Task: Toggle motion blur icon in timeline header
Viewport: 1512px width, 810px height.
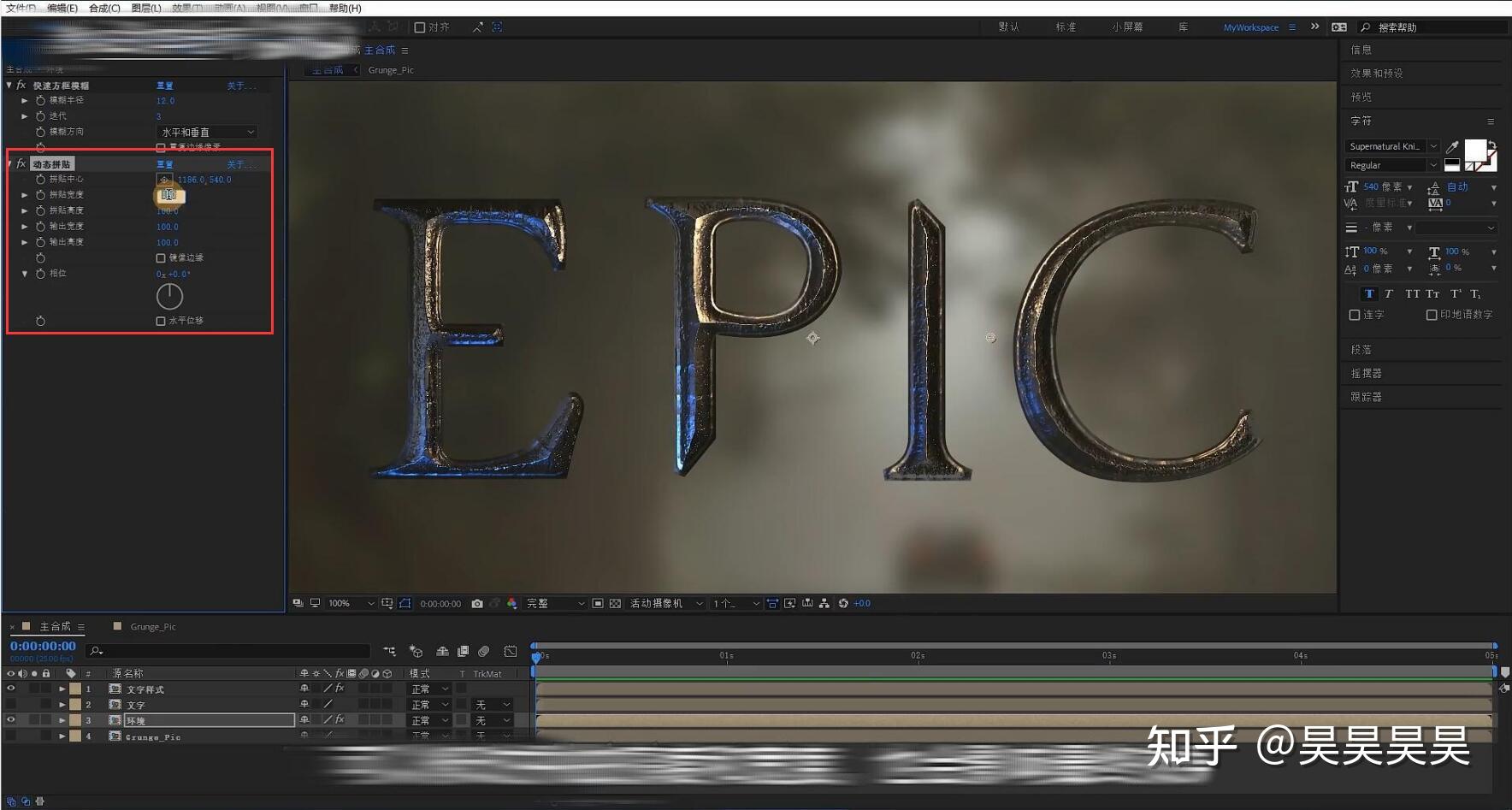Action: pyautogui.click(x=484, y=652)
